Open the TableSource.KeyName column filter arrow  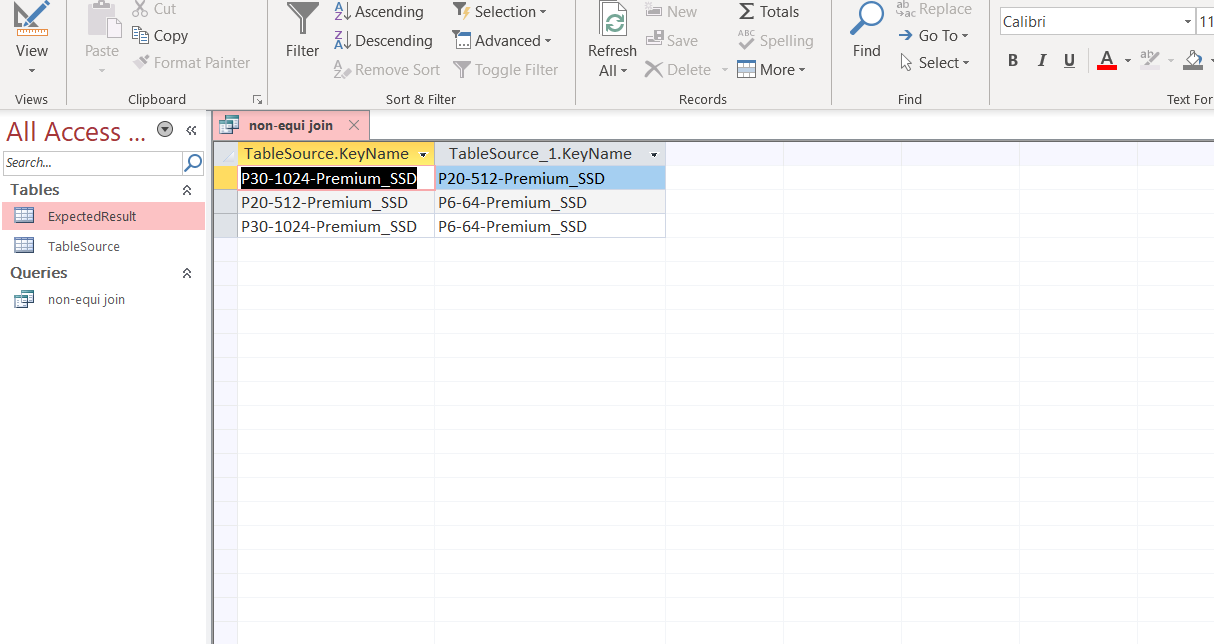coord(424,155)
